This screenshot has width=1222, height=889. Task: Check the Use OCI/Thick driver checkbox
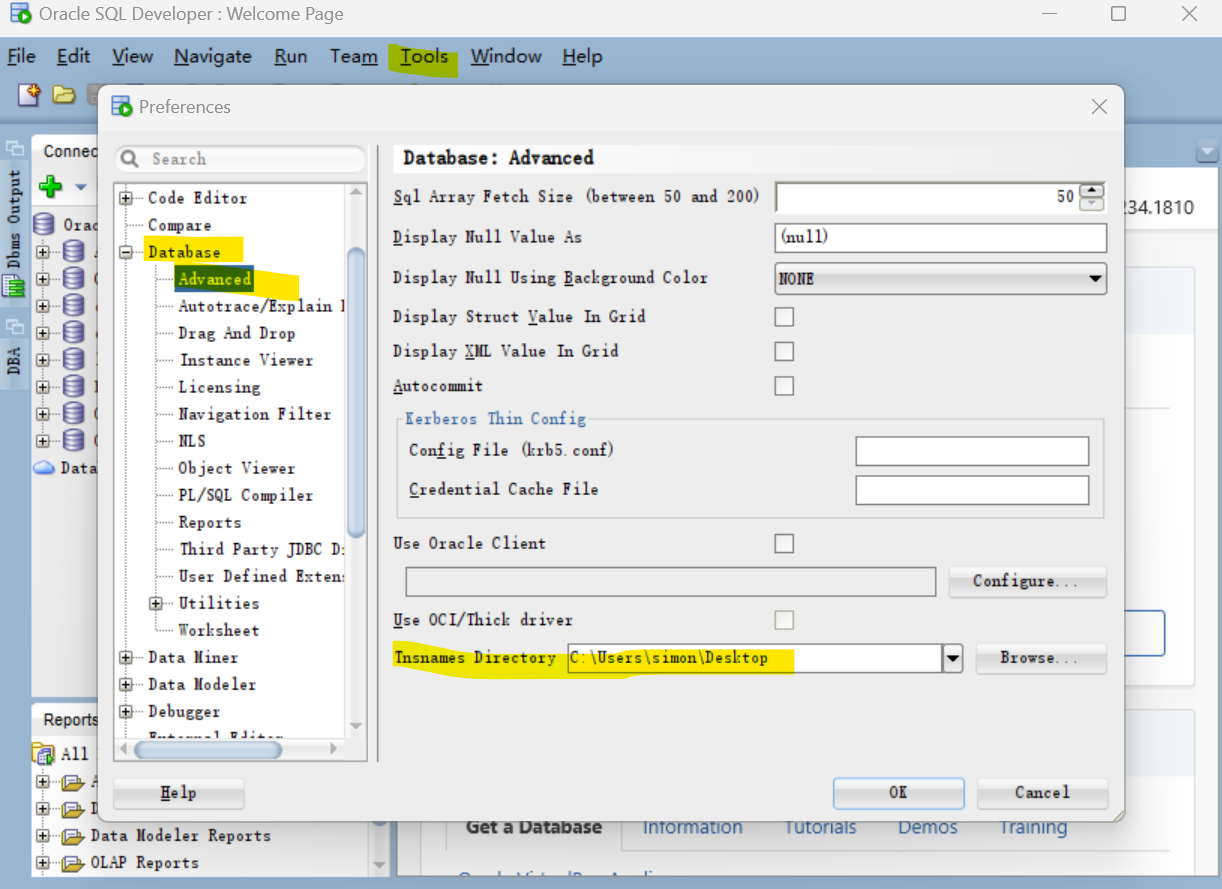[x=784, y=620]
